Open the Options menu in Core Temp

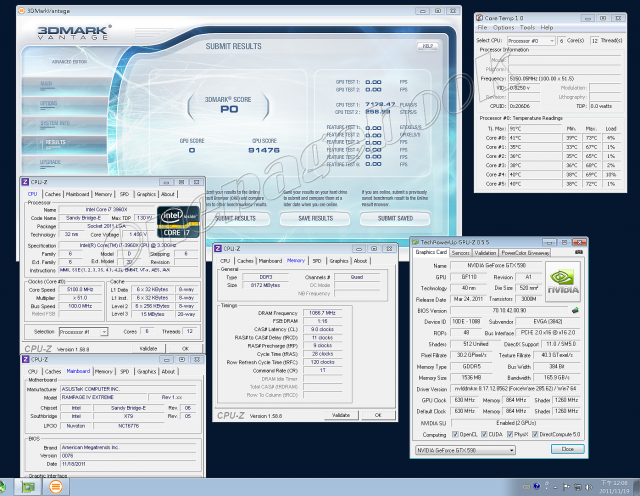(503, 28)
